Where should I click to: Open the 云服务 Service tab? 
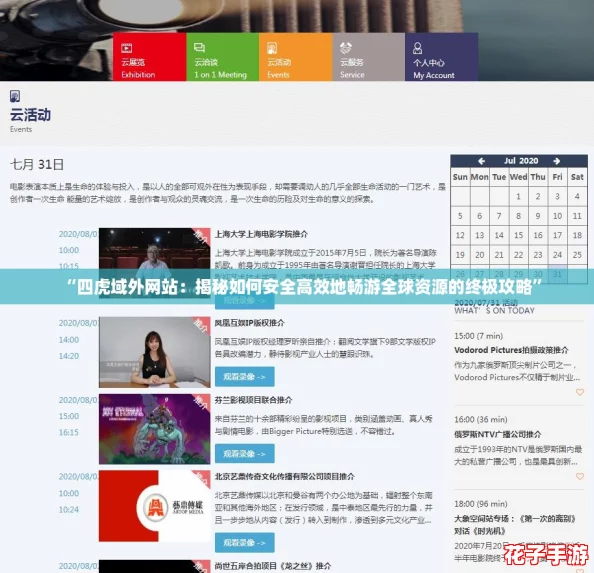[x=369, y=57]
